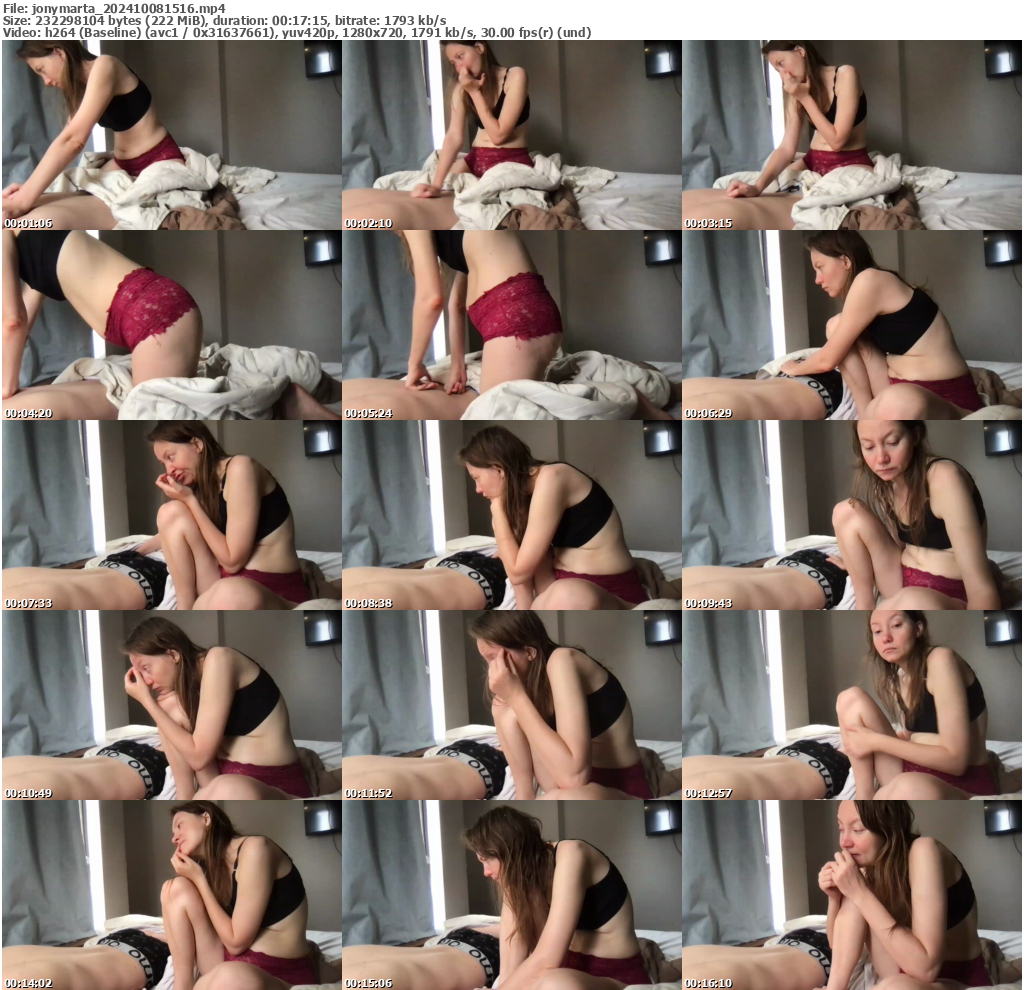
Task: Open the 00:04:20 thumbnail
Action: click(x=170, y=322)
